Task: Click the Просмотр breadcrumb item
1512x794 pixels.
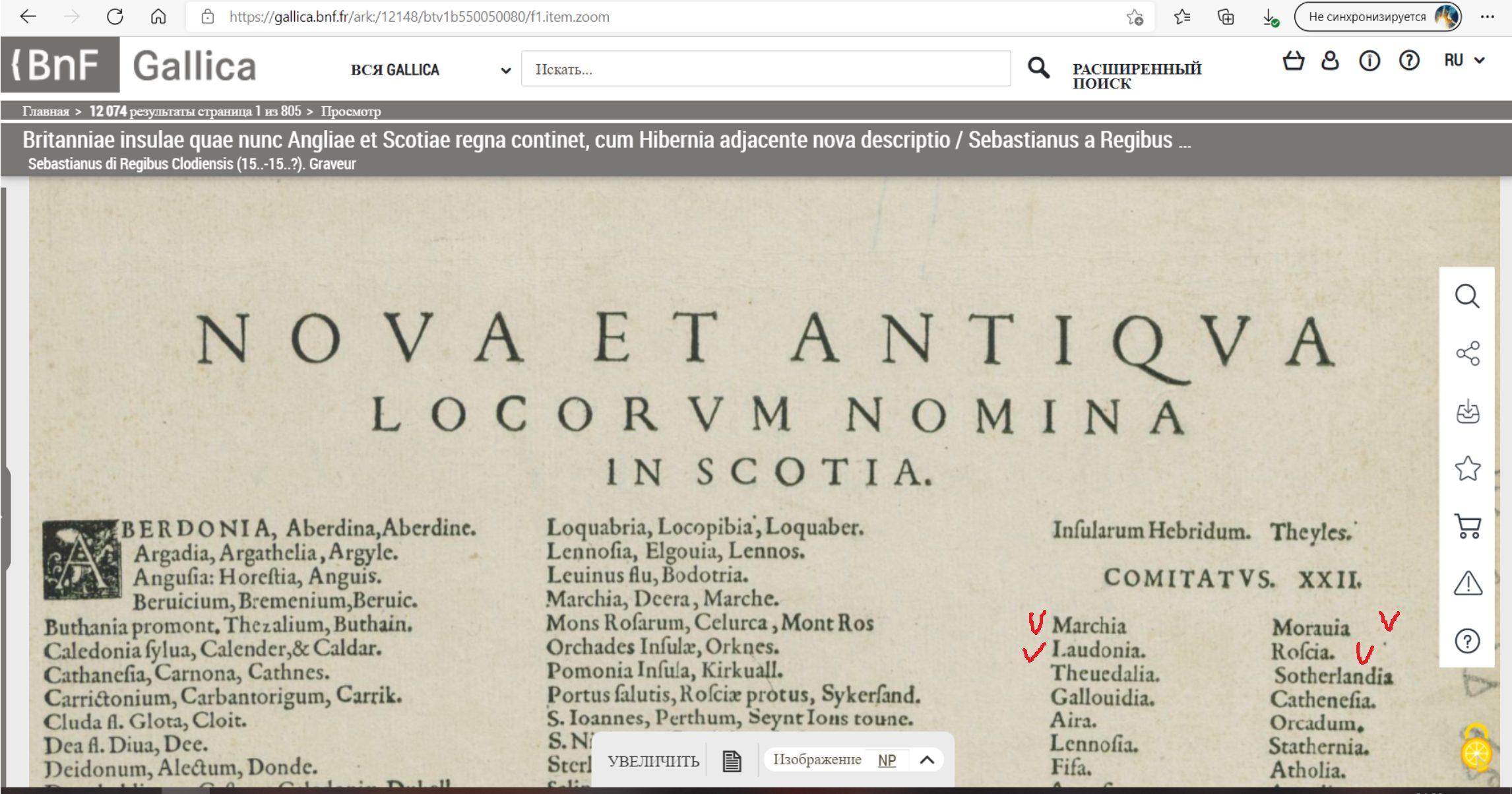Action: click(351, 111)
